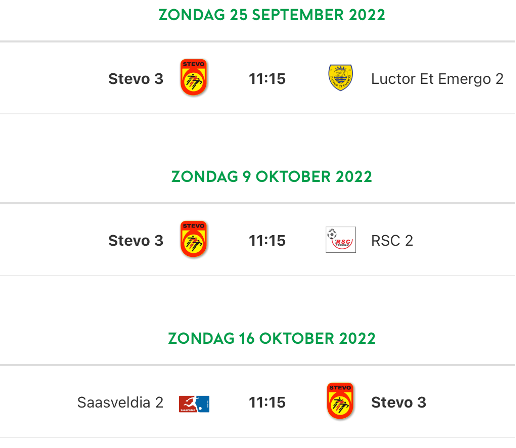Select Stevo 3 in the 9 October fixture

tap(136, 241)
